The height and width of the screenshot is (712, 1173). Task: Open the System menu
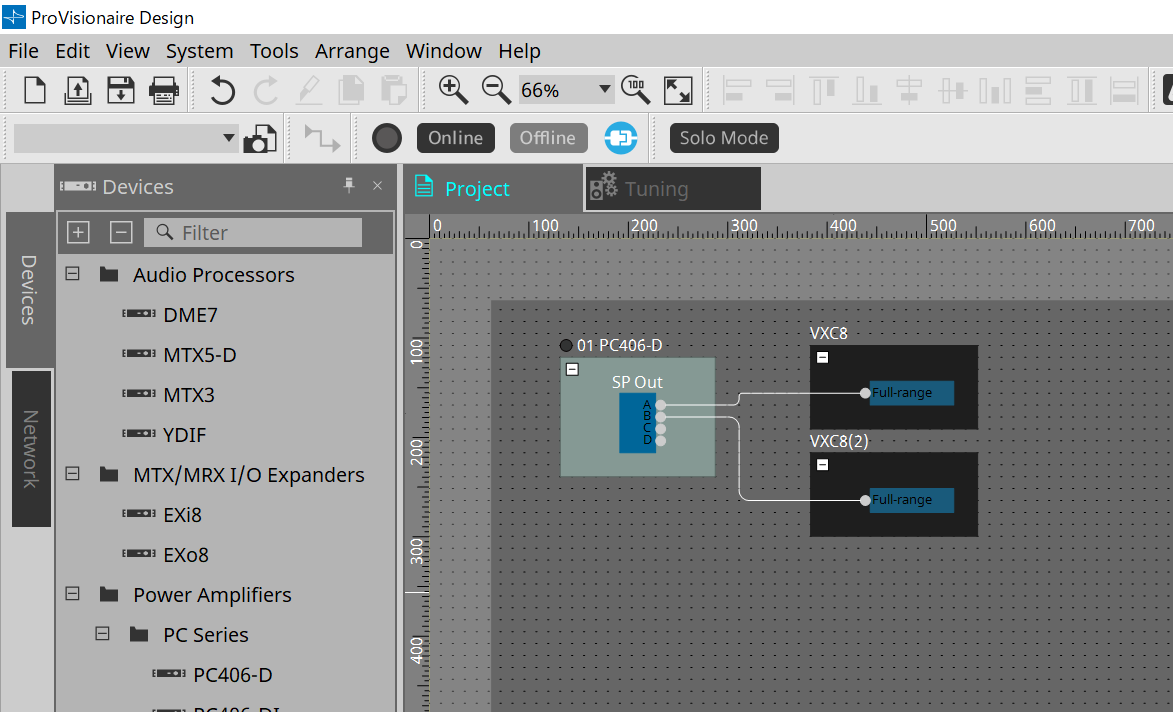(199, 51)
